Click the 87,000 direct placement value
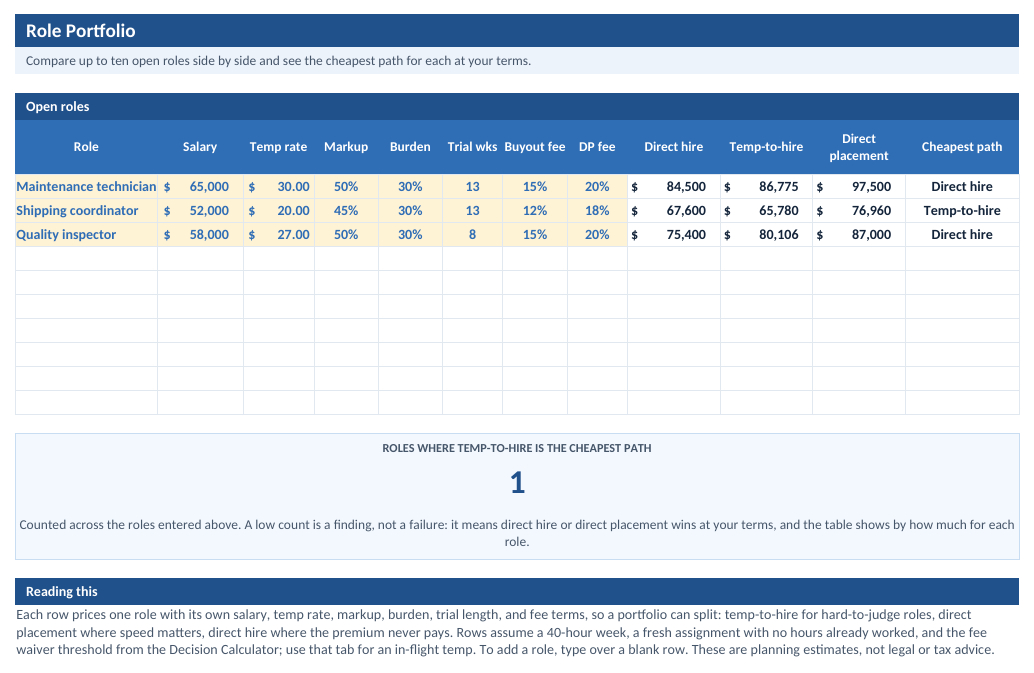This screenshot has height=673, width=1034. [x=859, y=235]
